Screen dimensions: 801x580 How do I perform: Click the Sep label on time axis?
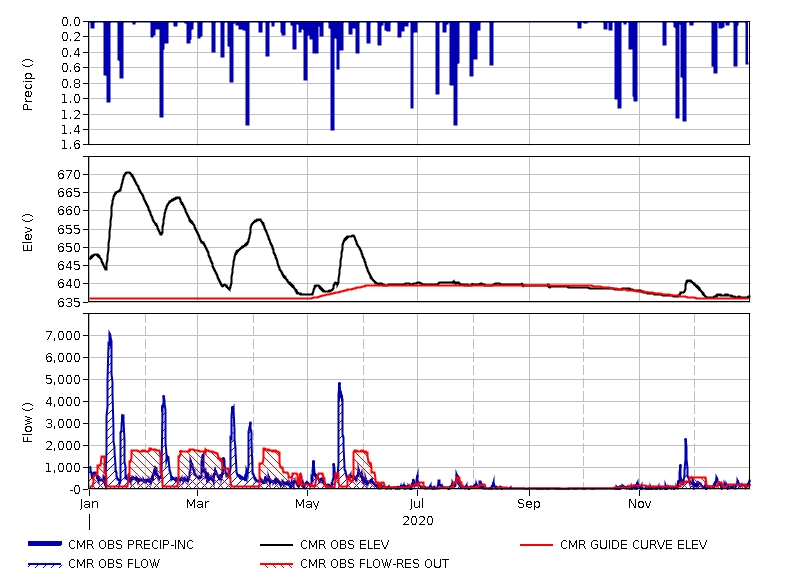[x=529, y=504]
